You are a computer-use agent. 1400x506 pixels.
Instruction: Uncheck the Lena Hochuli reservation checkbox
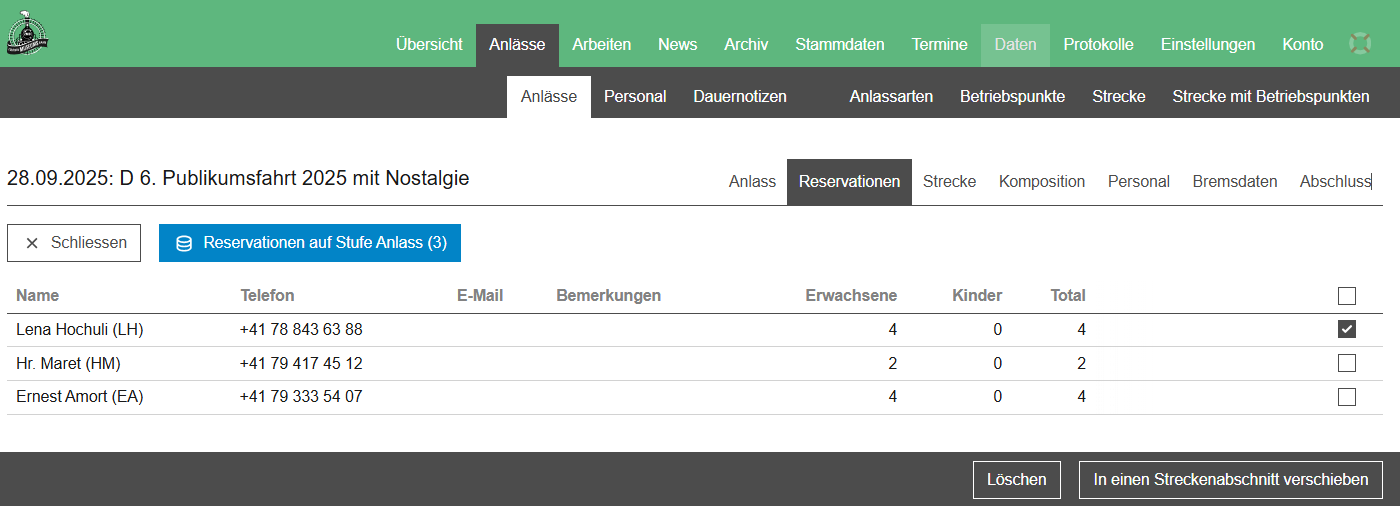pos(1347,330)
